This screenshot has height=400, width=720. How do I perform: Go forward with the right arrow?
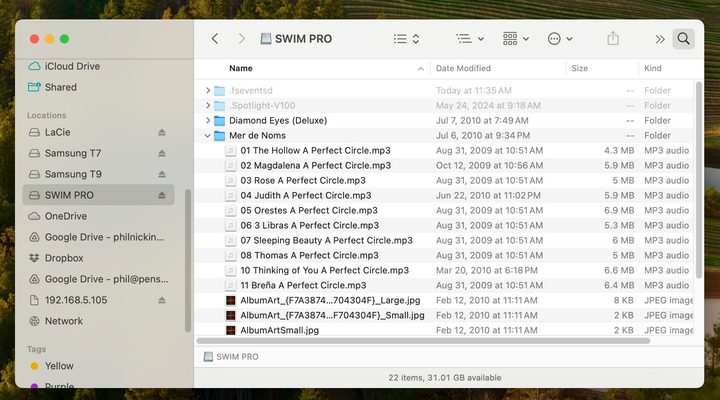coord(242,39)
